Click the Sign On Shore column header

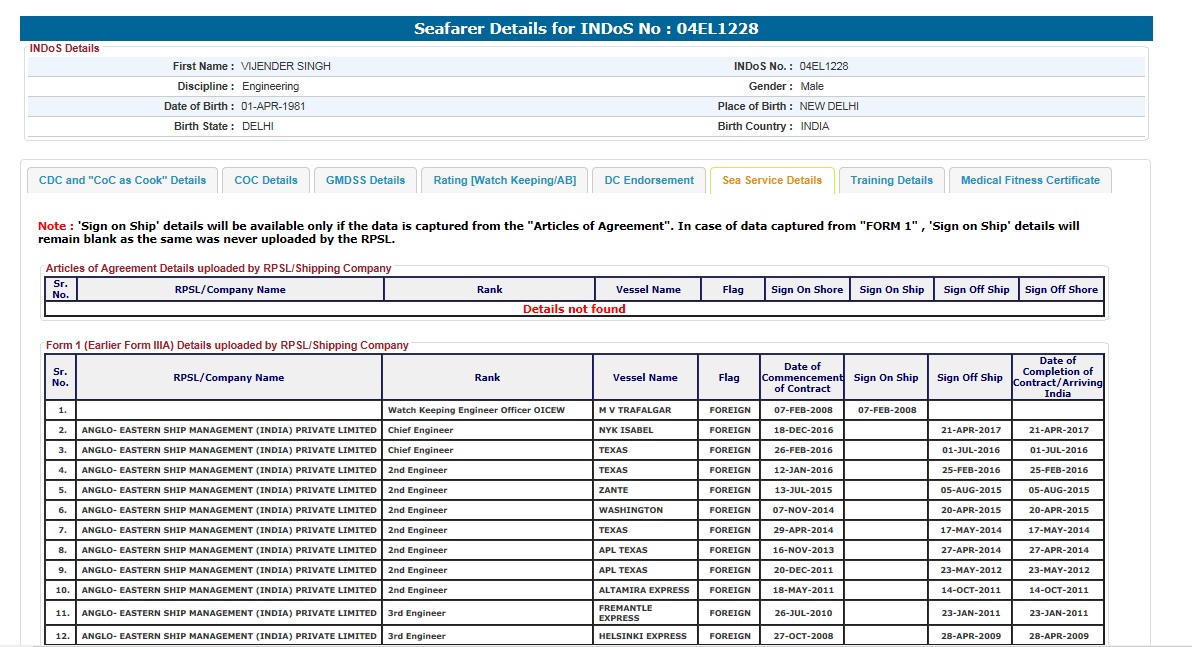[807, 290]
